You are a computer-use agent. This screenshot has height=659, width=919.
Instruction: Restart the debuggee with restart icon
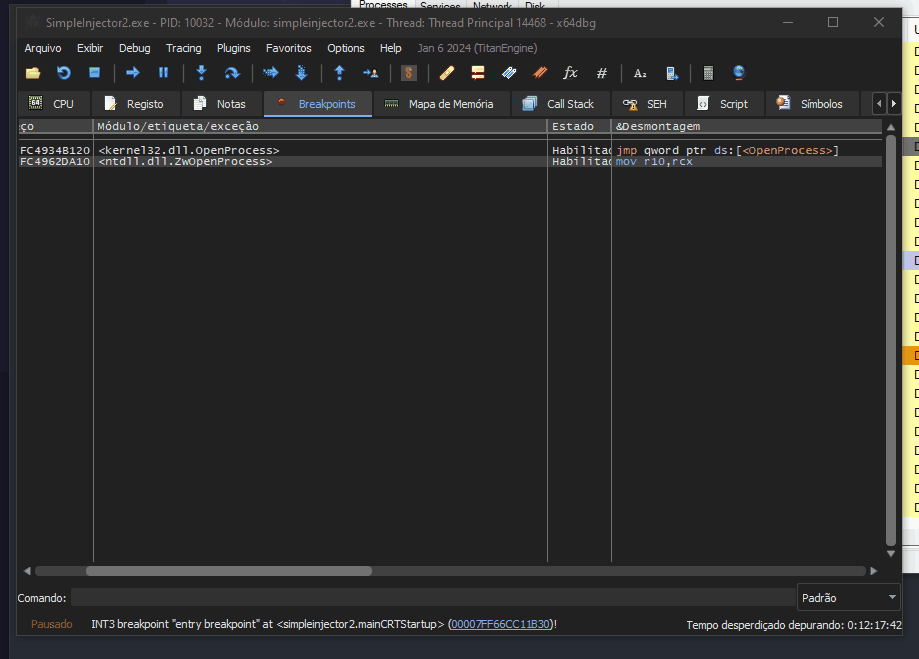click(x=64, y=73)
